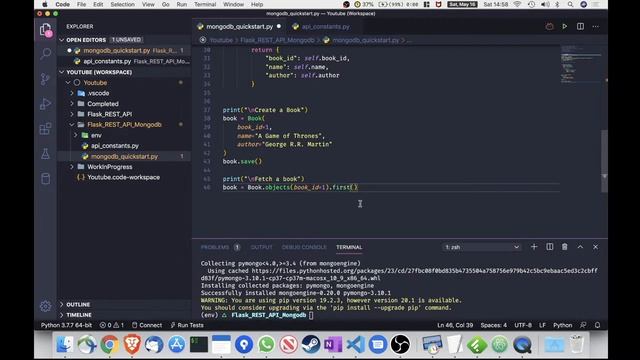This screenshot has width=640, height=360.
Task: Open WhatsApp from the dock
Action: coord(266,344)
